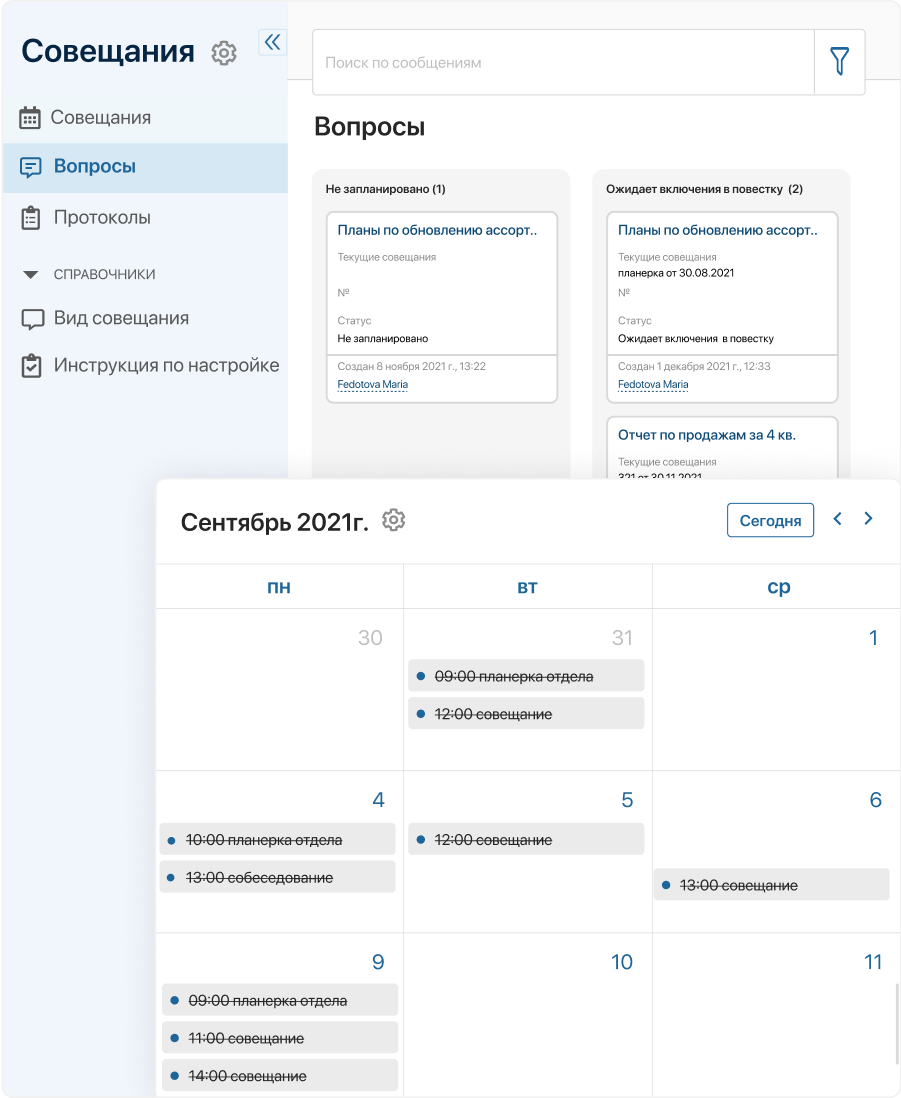Image resolution: width=901 pixels, height=1098 pixels.
Task: Click the Поиск по сообщениям search field
Action: coord(563,62)
